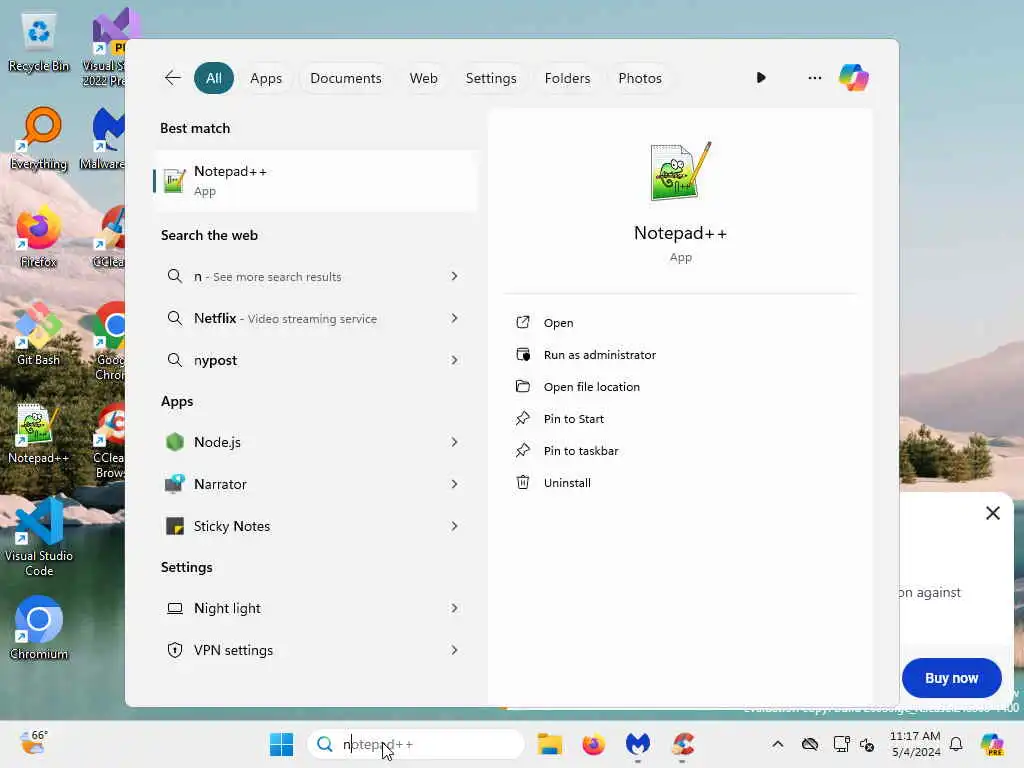Expand Node.js app result chevron

[x=455, y=442]
